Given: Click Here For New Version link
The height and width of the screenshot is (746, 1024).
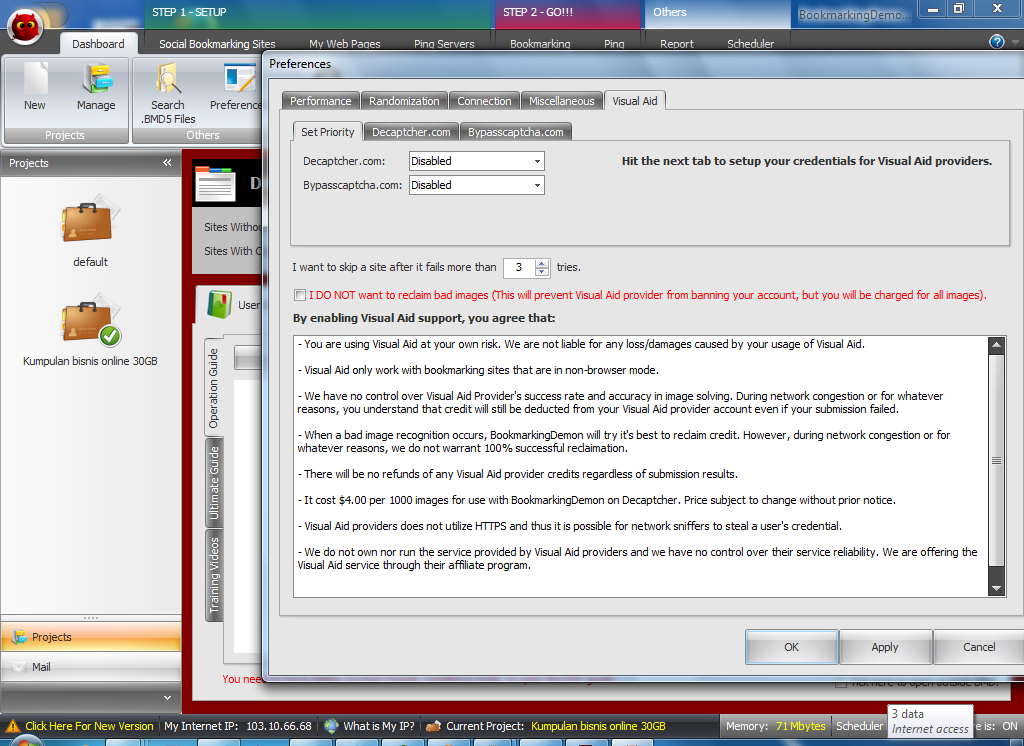Looking at the screenshot, I should (89, 726).
